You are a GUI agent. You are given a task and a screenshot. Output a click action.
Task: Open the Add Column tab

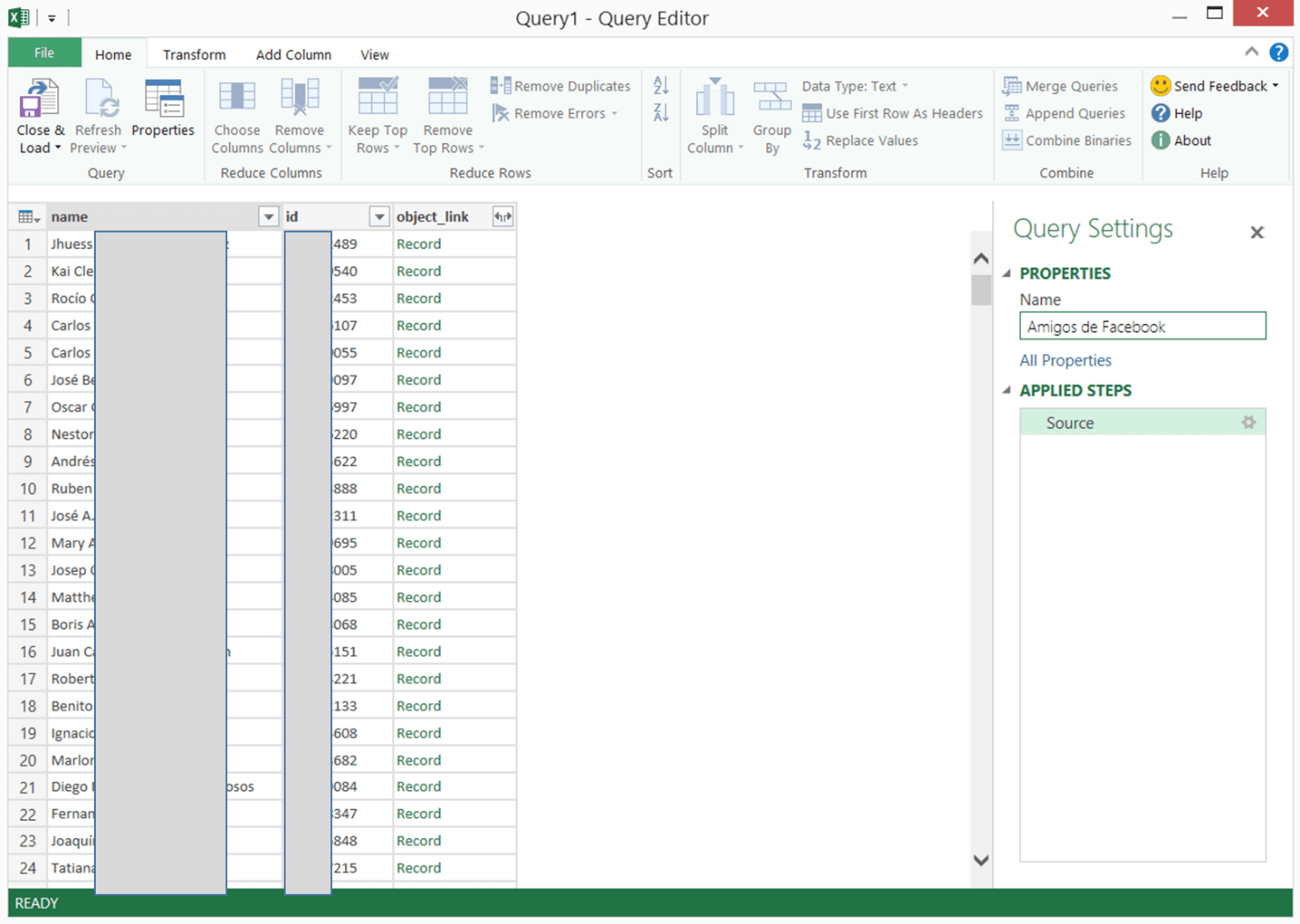[293, 54]
